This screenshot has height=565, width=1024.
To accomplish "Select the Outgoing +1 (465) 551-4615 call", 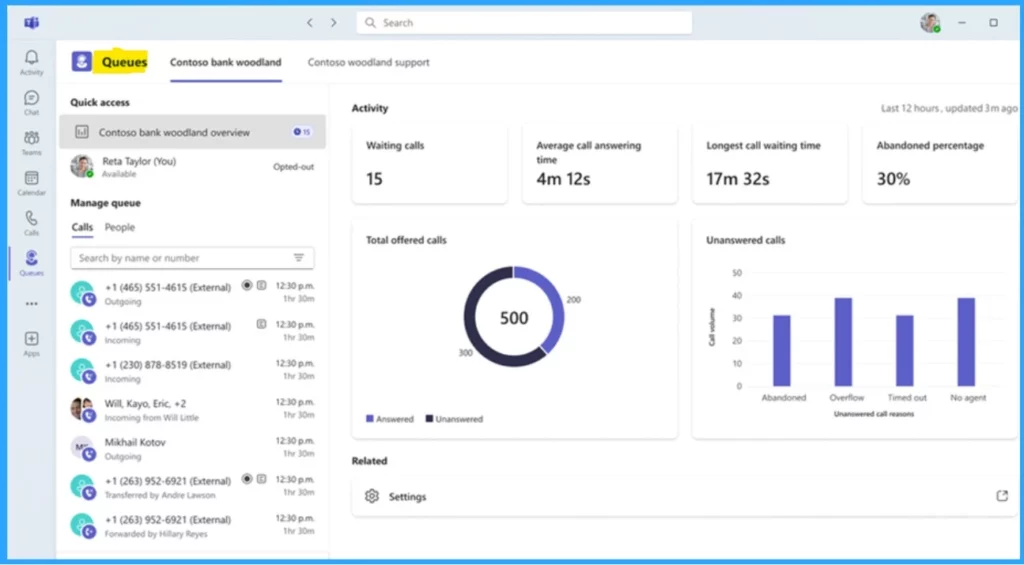I will (x=192, y=294).
